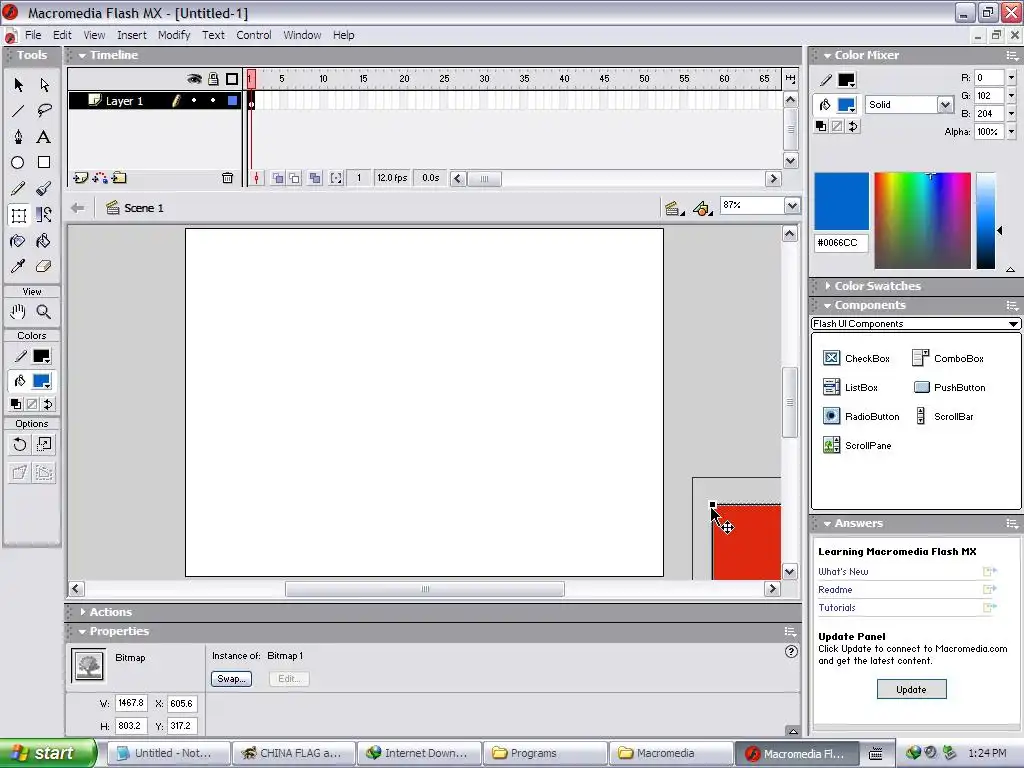Select the Zoom magnifier tool
This screenshot has width=1024, height=768.
click(x=44, y=312)
